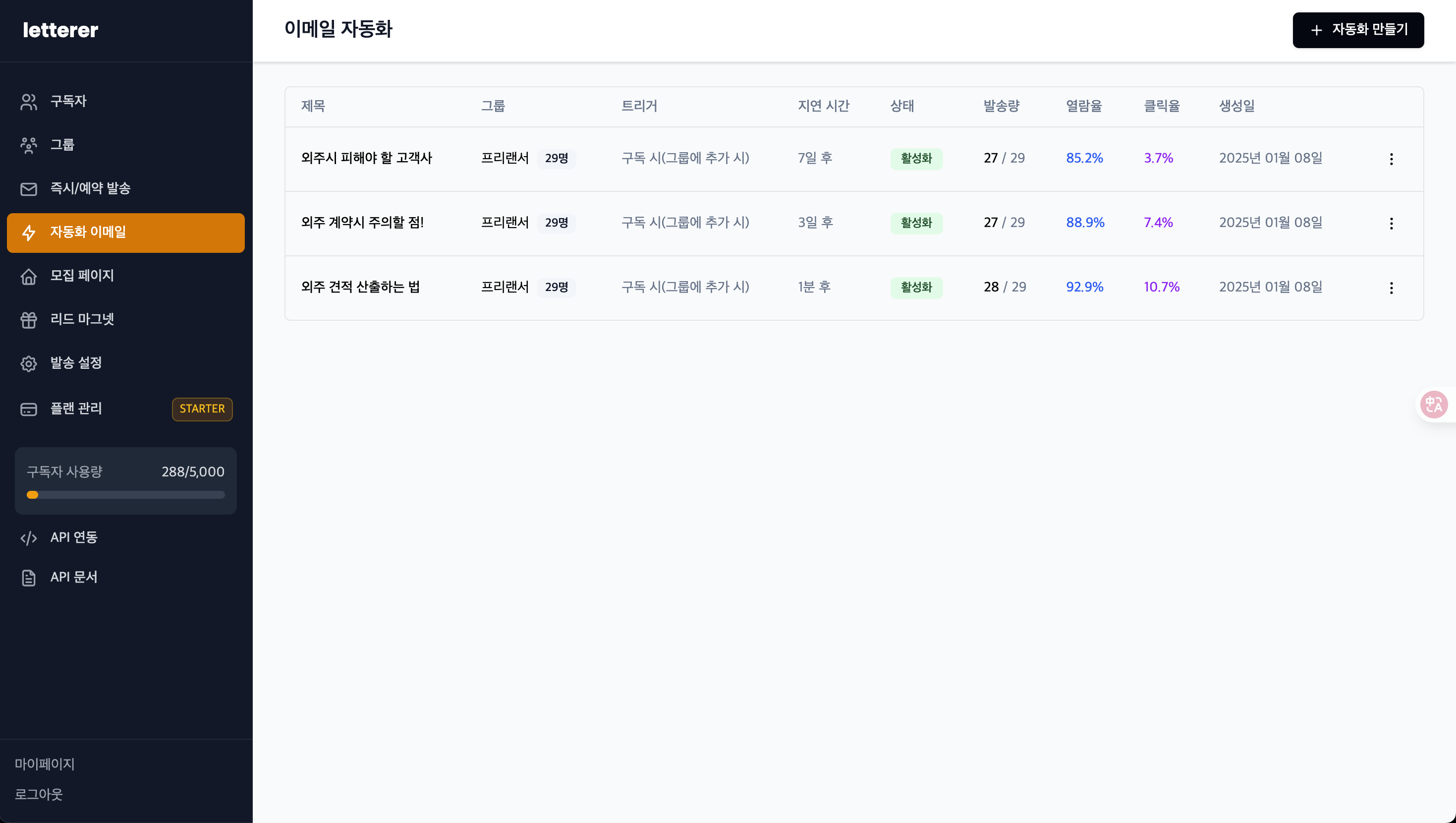
Task: Click the envelope icon for 즉시/예약 발송
Action: point(29,189)
